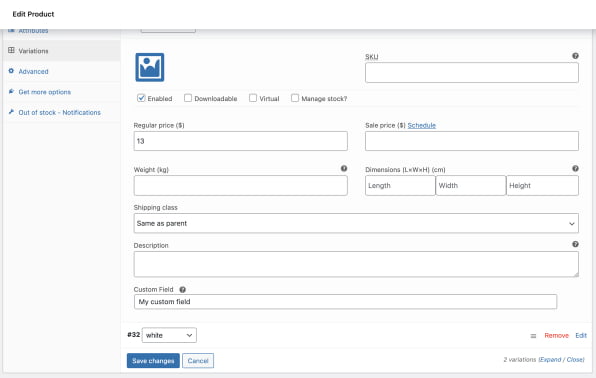Screen dimensions: 596x378
Task: Click the Dimensions help question-mark icon
Action: pyautogui.click(x=575, y=168)
